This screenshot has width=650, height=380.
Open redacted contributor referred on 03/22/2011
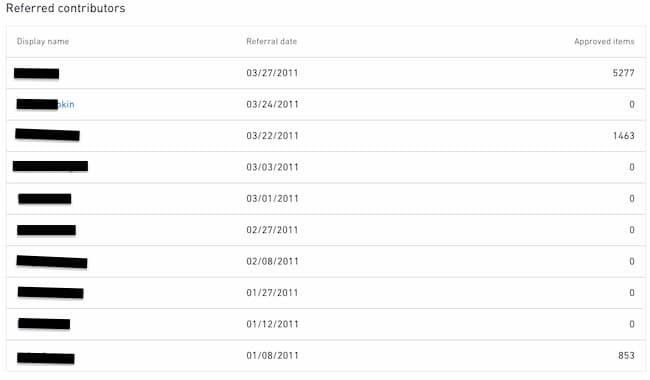click(47, 135)
